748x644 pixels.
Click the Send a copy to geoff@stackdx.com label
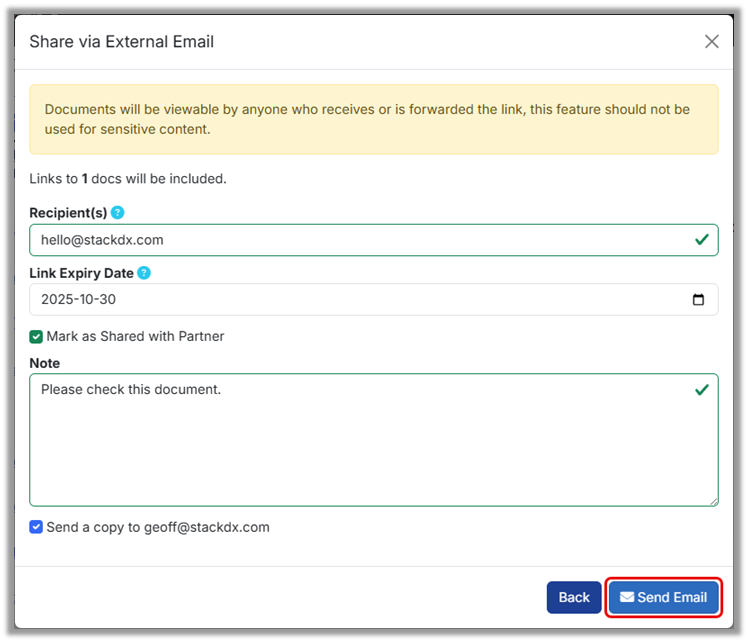pos(158,527)
